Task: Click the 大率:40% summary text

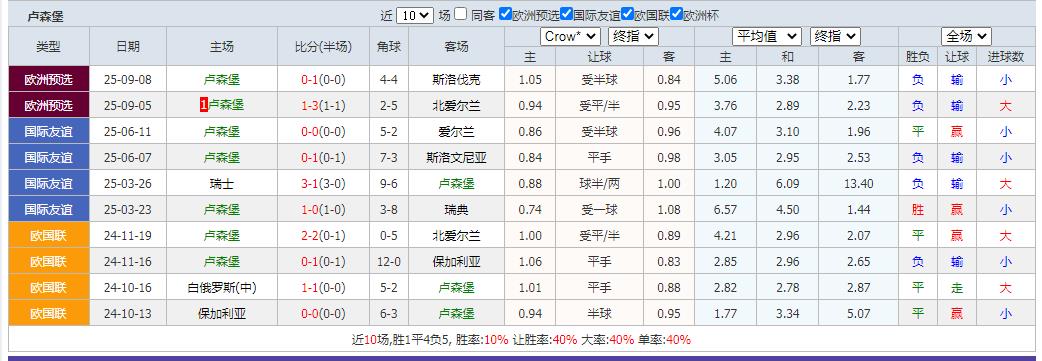Action: click(607, 340)
